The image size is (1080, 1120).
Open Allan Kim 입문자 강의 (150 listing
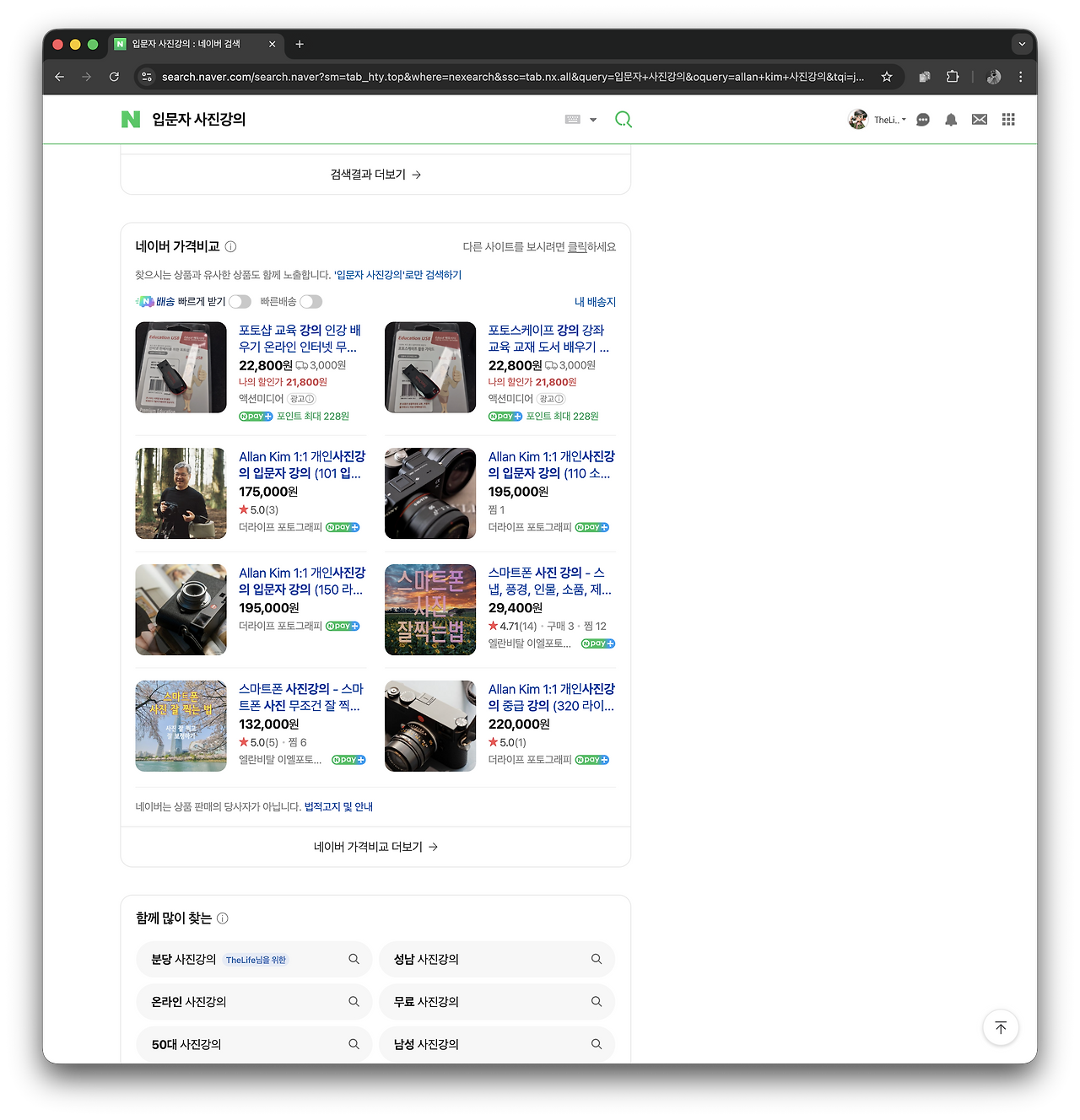pos(302,581)
